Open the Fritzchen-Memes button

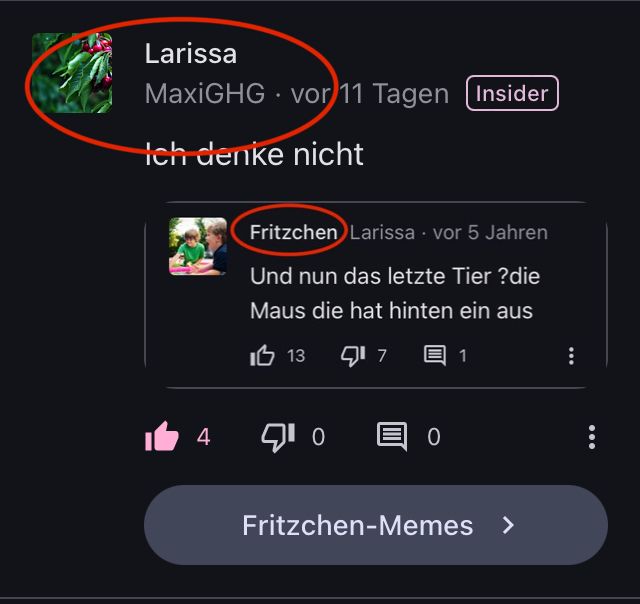[376, 525]
